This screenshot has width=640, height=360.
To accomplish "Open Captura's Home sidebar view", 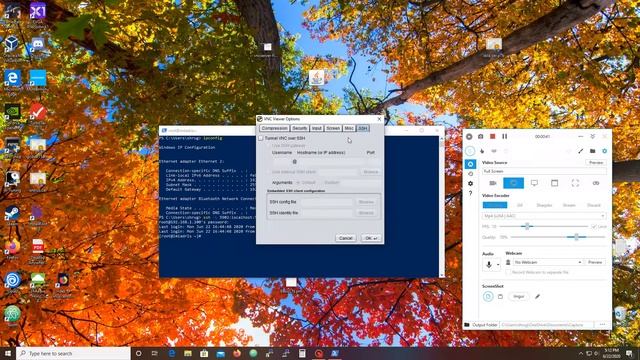I will (470, 164).
